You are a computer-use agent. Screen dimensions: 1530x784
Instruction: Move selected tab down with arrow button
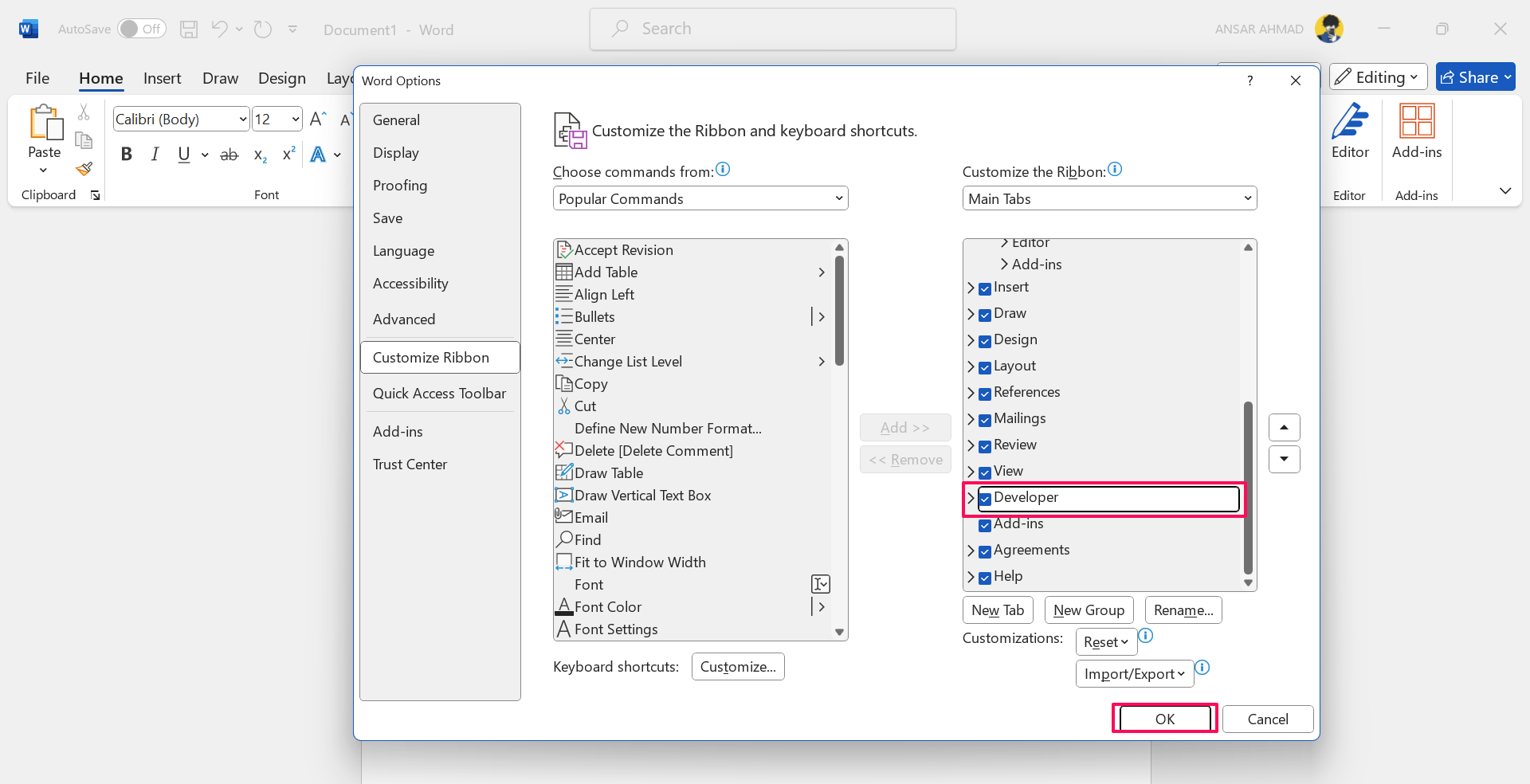pyautogui.click(x=1284, y=459)
